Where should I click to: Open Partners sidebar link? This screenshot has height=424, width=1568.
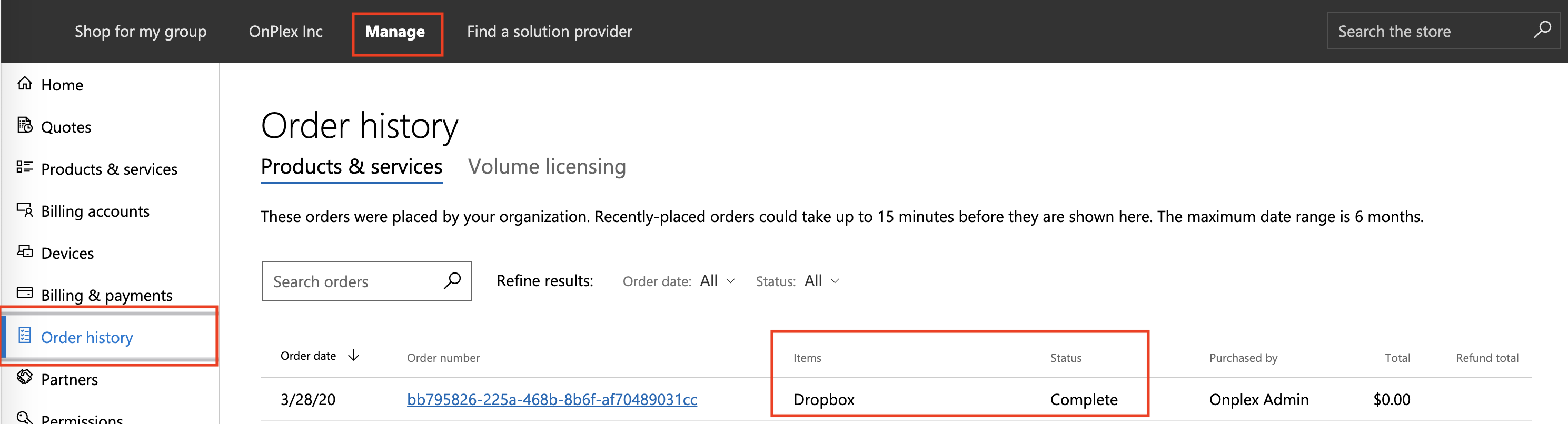coord(69,380)
